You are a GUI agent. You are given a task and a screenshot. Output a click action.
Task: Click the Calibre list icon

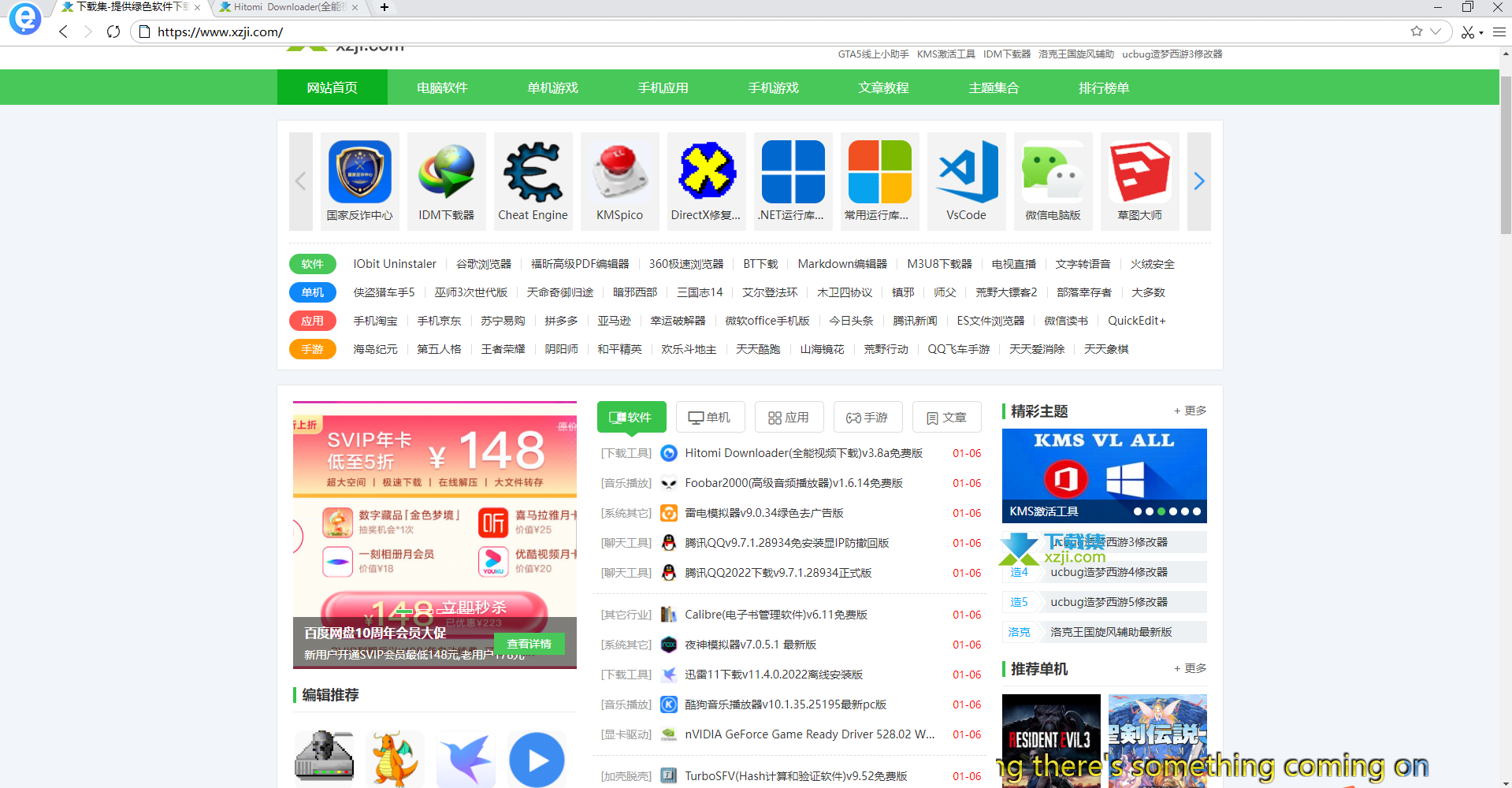pyautogui.click(x=669, y=615)
